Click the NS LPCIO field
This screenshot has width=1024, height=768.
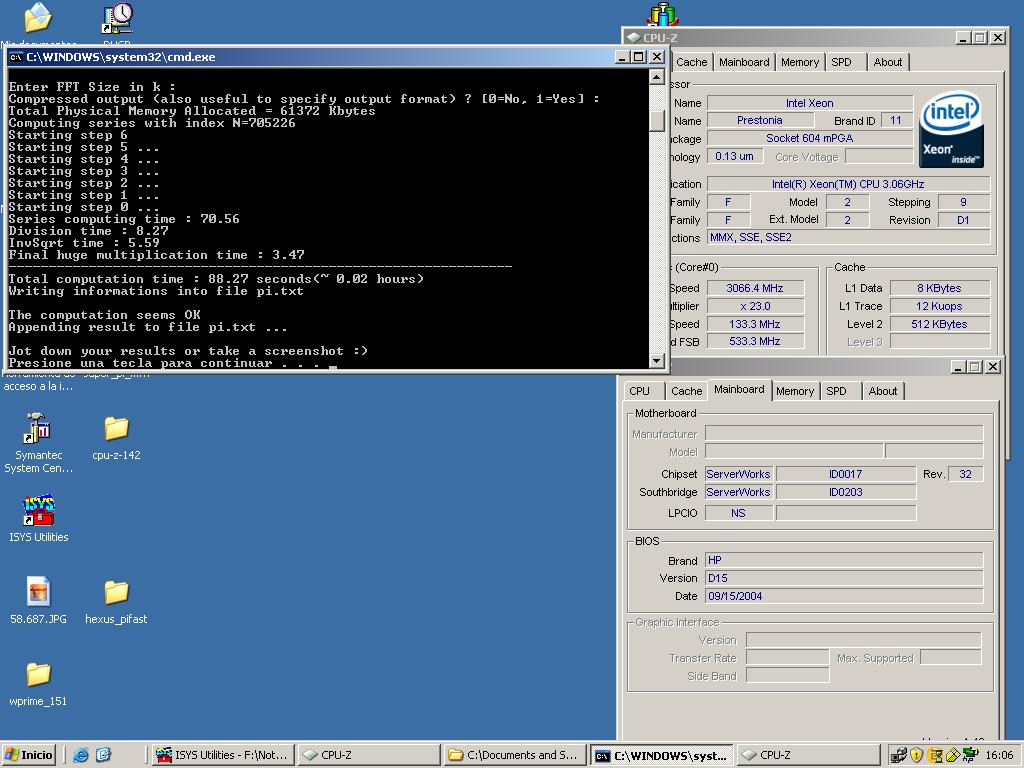click(x=739, y=513)
